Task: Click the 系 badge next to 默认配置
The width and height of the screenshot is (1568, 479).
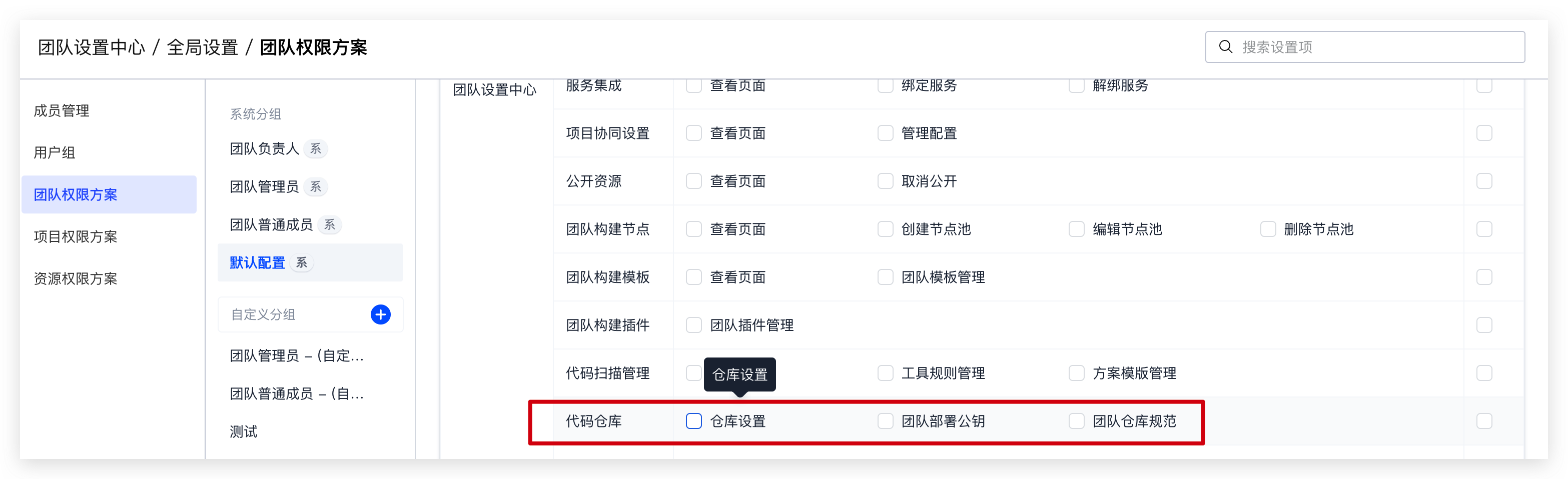Action: tap(301, 262)
